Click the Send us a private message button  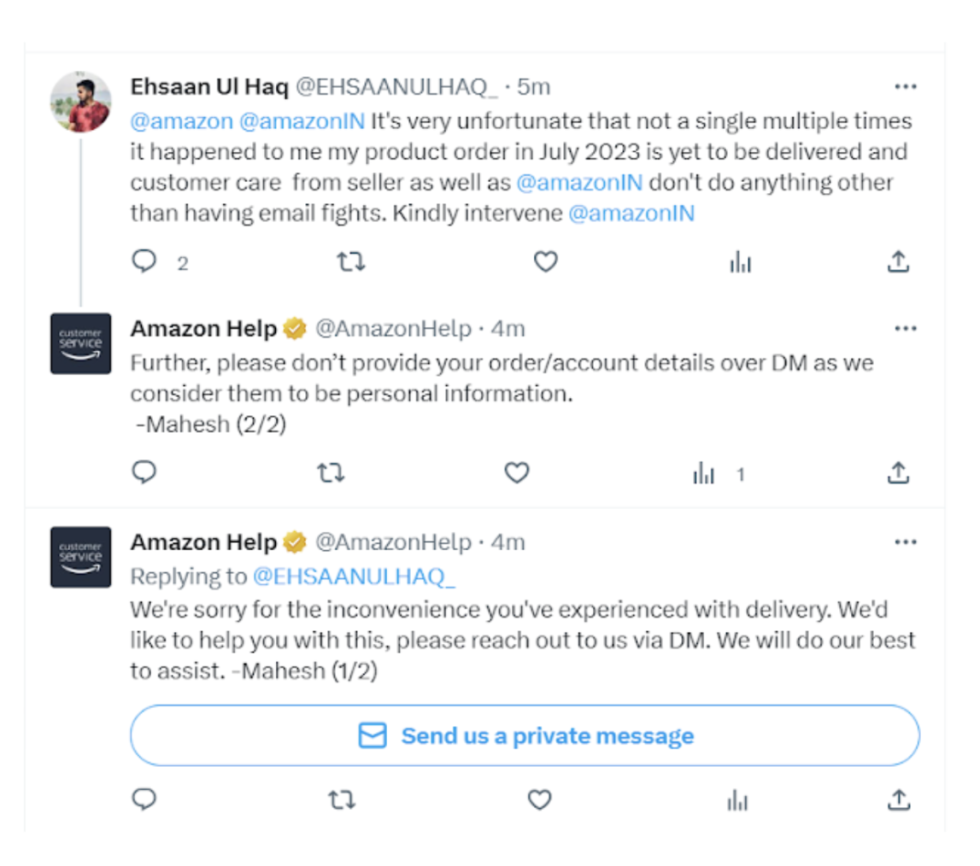coord(524,735)
